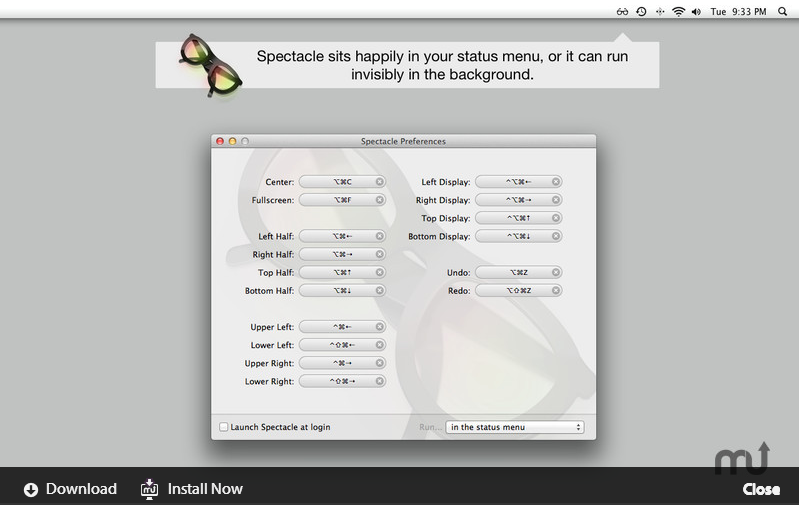Viewport: 799px width, 505px height.
Task: Edit the Upper Right shortcut field
Action: tap(342, 363)
